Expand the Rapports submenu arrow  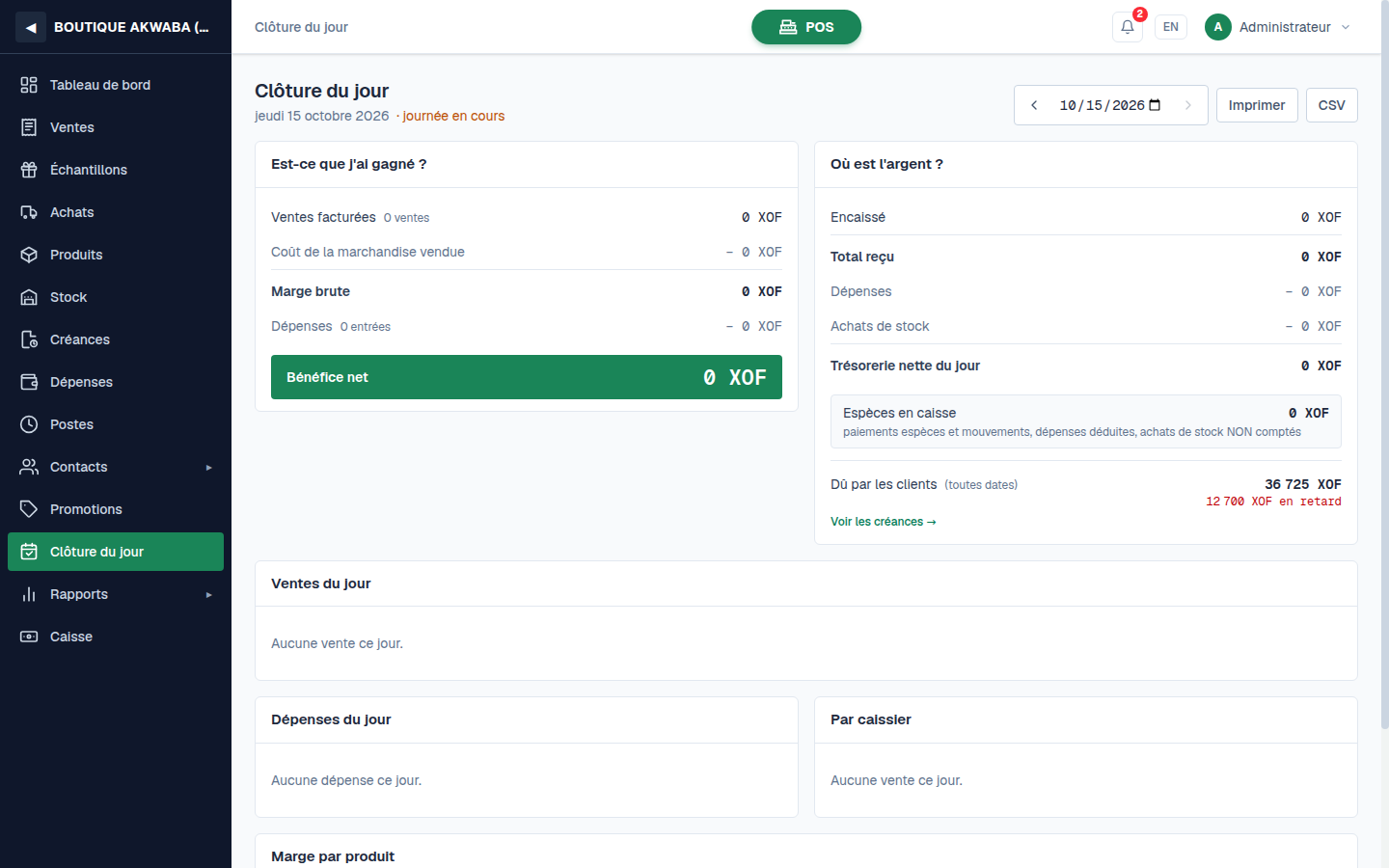(x=208, y=595)
